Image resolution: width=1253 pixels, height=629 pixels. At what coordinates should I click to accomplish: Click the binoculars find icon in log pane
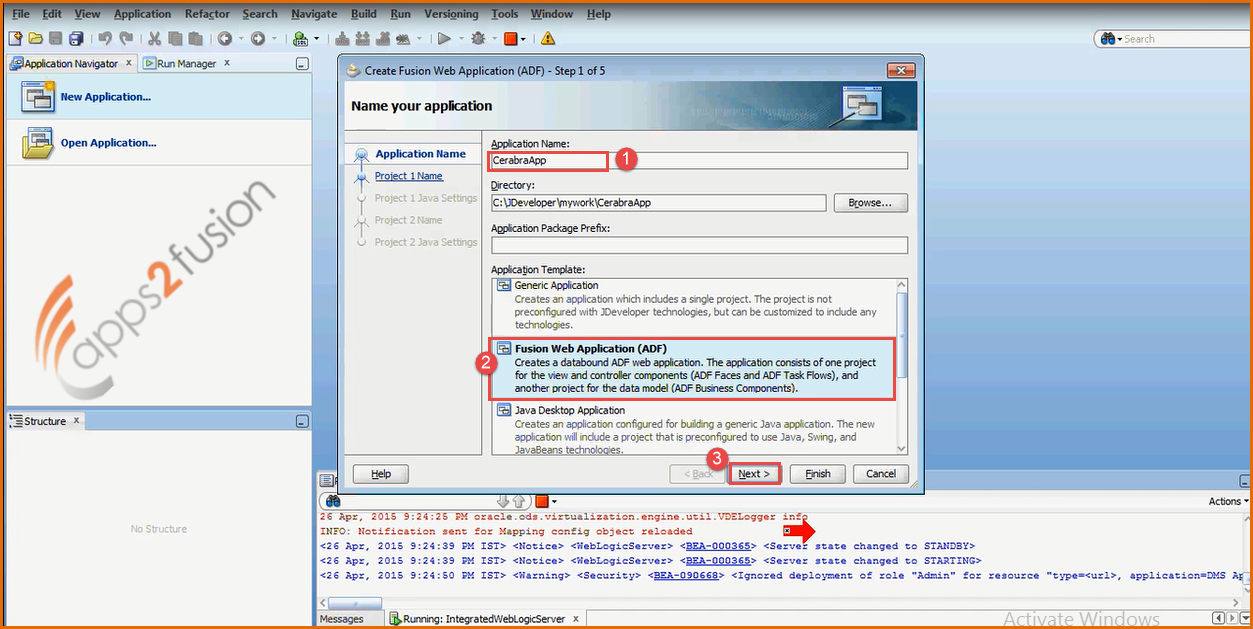tap(333, 501)
